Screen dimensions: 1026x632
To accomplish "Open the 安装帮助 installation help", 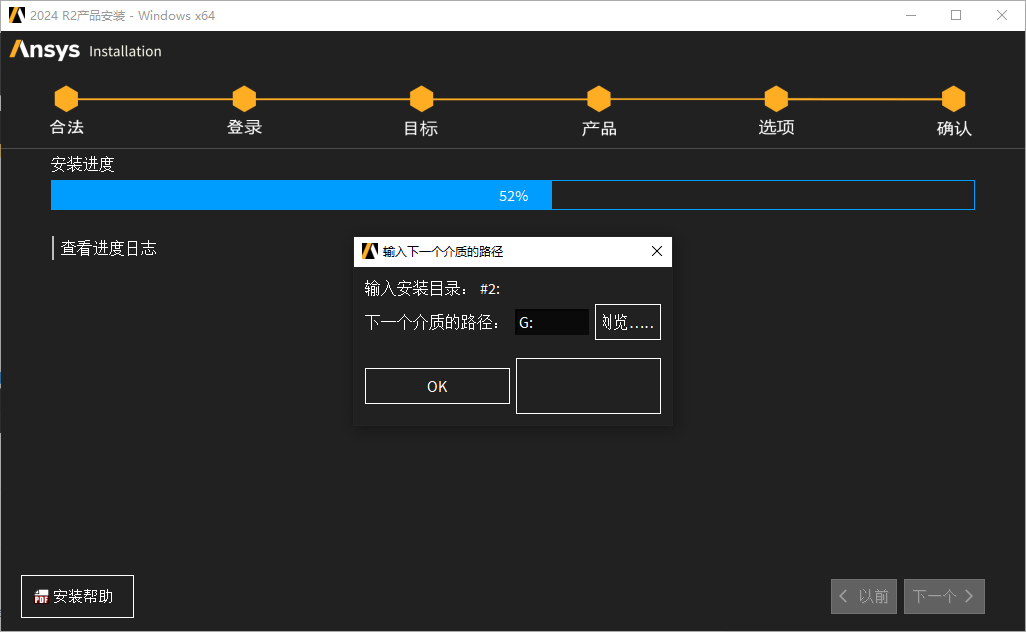I will pos(77,596).
